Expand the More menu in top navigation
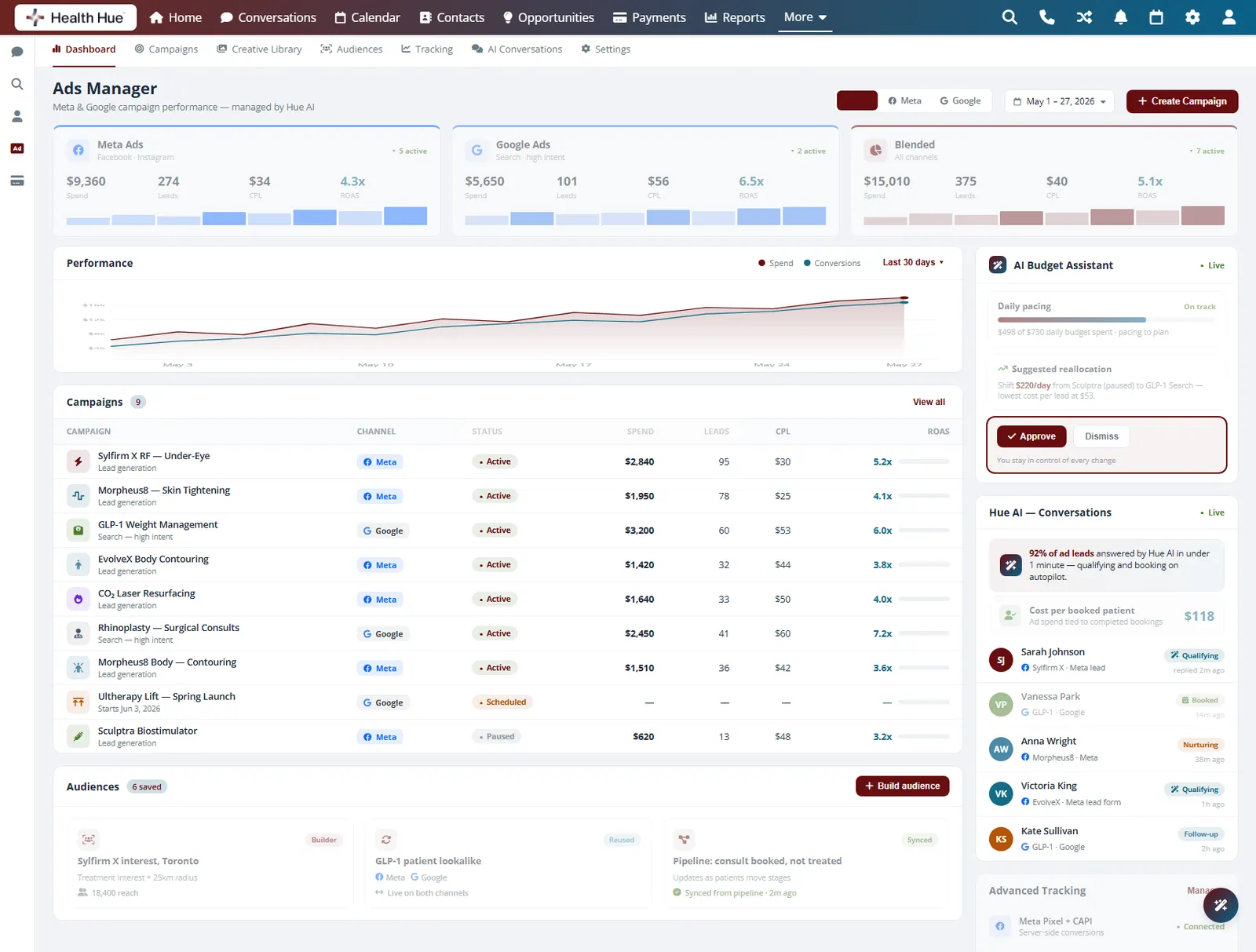This screenshot has height=952, width=1256. pos(805,17)
